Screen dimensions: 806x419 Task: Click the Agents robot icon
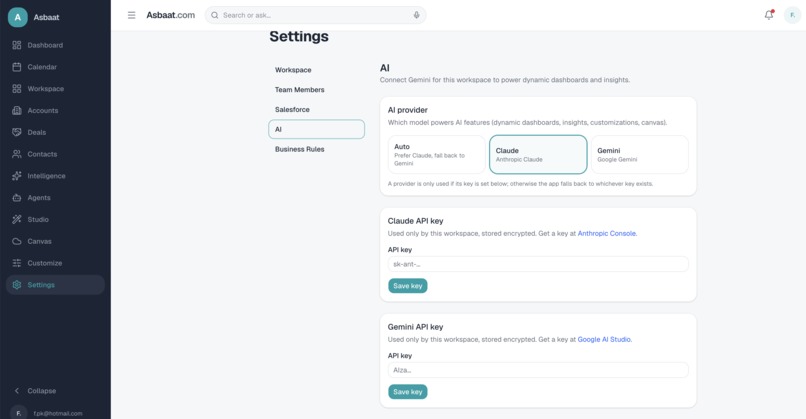(17, 197)
